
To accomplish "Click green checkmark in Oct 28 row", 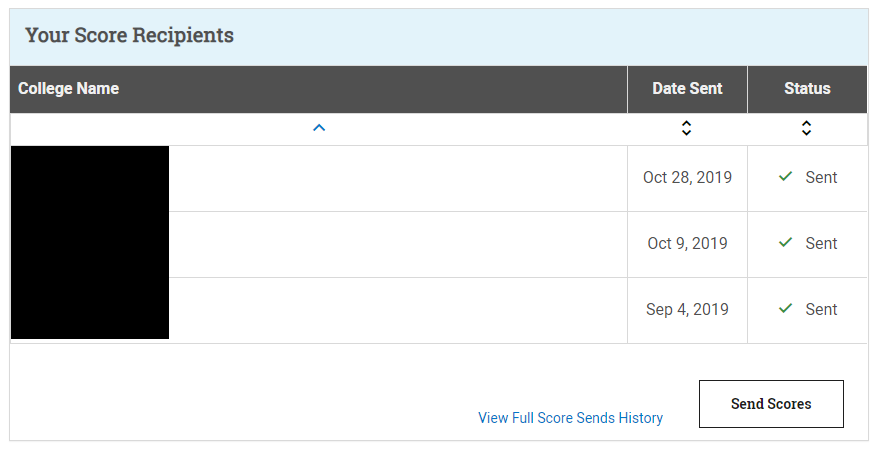I will coord(785,176).
